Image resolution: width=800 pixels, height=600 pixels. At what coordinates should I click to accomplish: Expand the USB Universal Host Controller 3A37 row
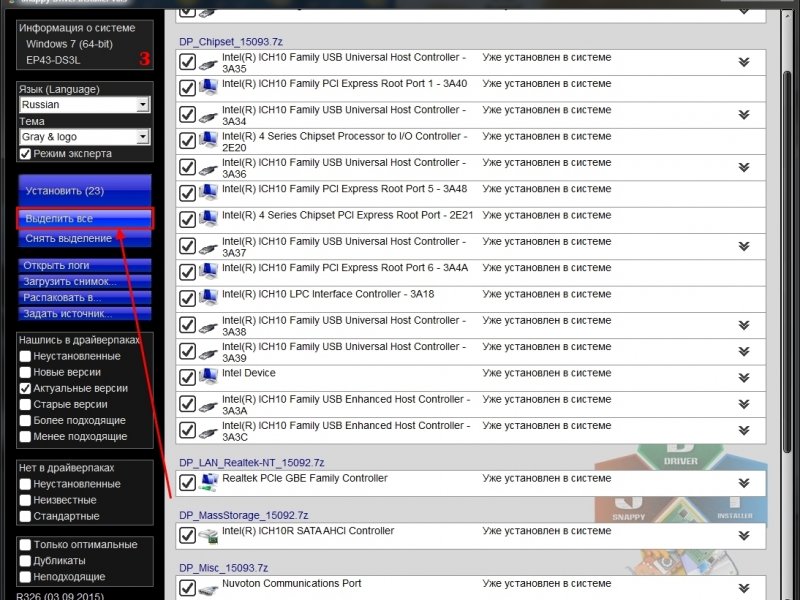pos(744,246)
